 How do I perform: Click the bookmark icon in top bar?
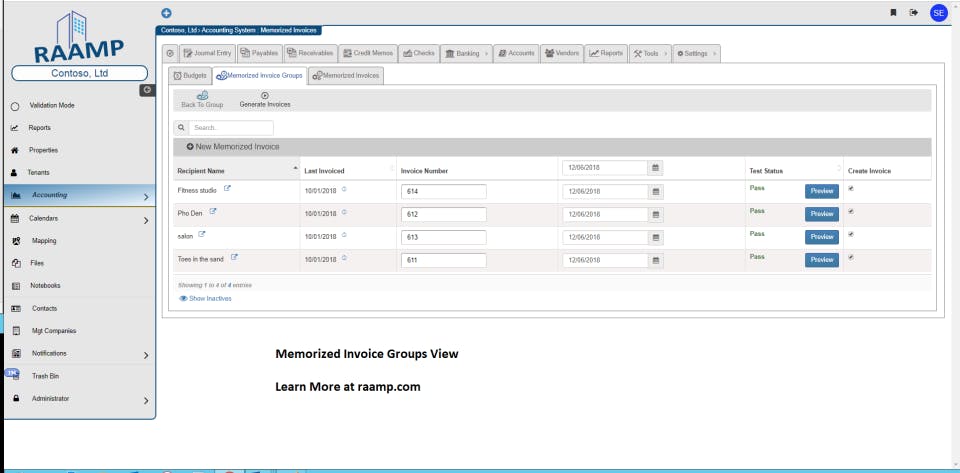point(893,12)
